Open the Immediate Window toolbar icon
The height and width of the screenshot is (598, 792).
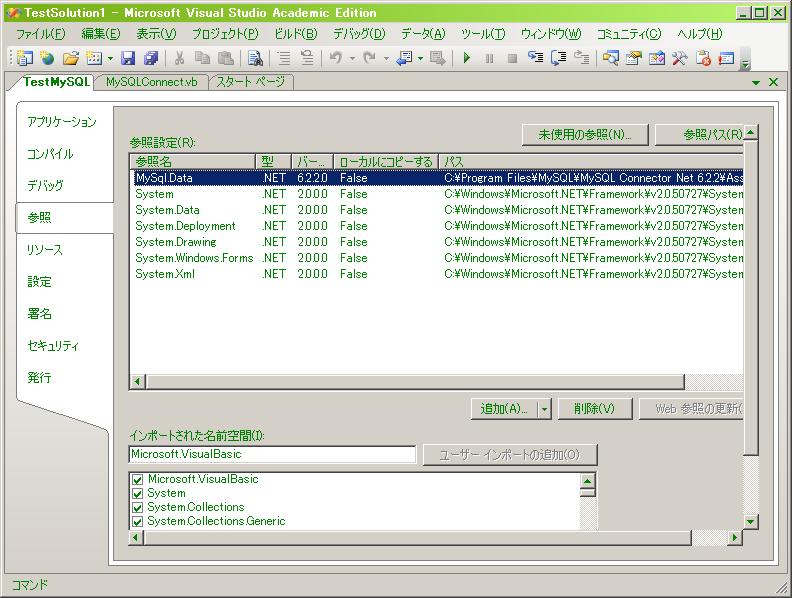pos(726,58)
